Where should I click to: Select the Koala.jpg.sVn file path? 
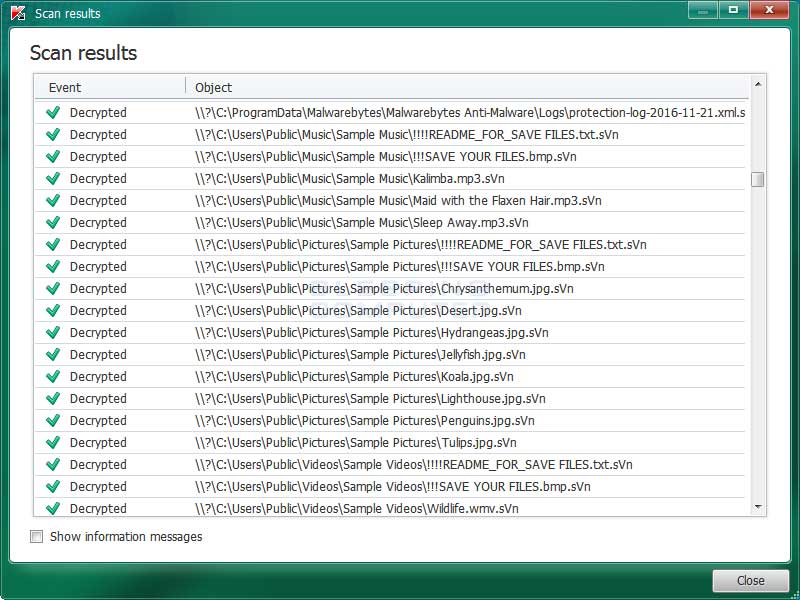coord(354,377)
